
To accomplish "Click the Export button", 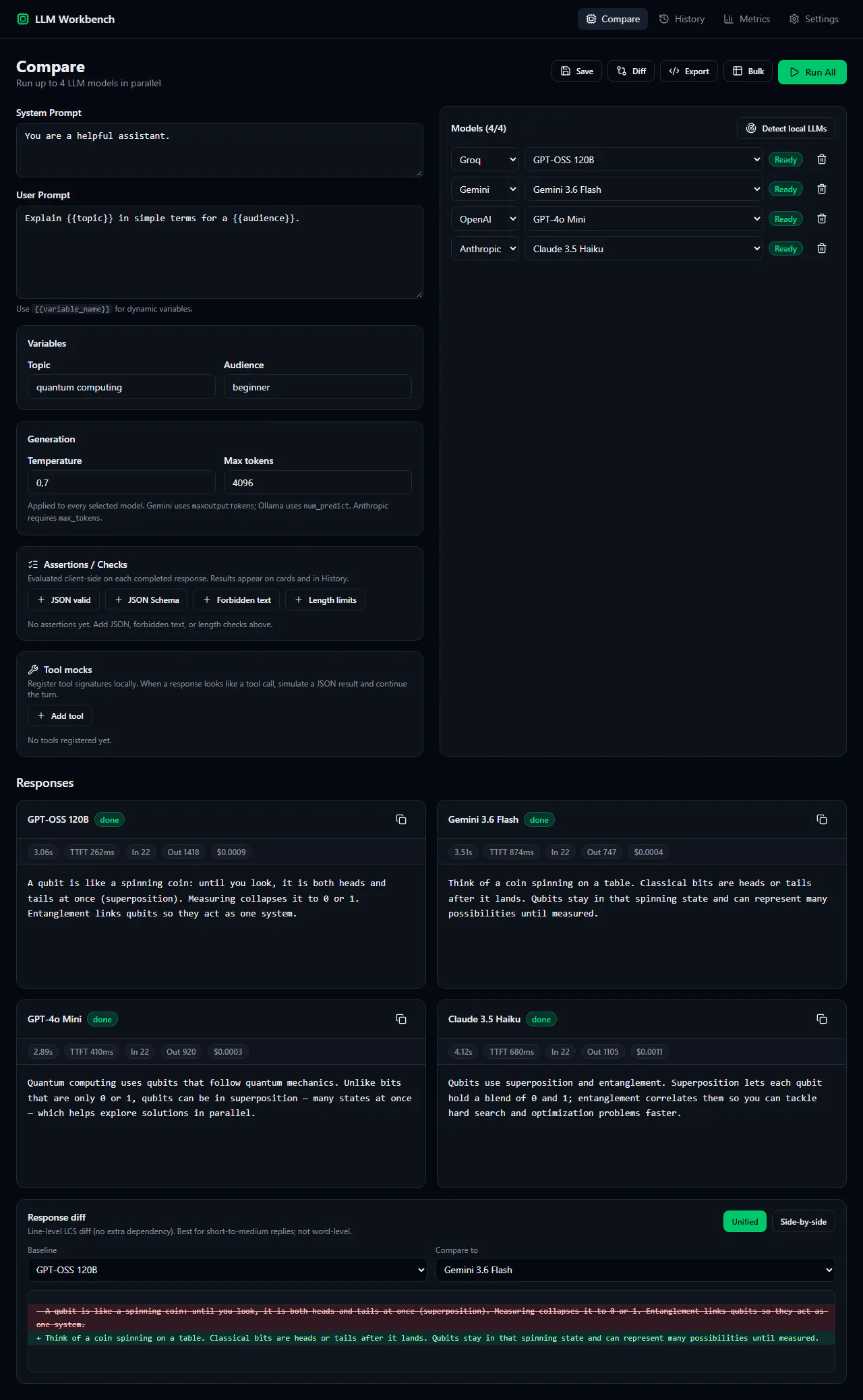I will (689, 71).
